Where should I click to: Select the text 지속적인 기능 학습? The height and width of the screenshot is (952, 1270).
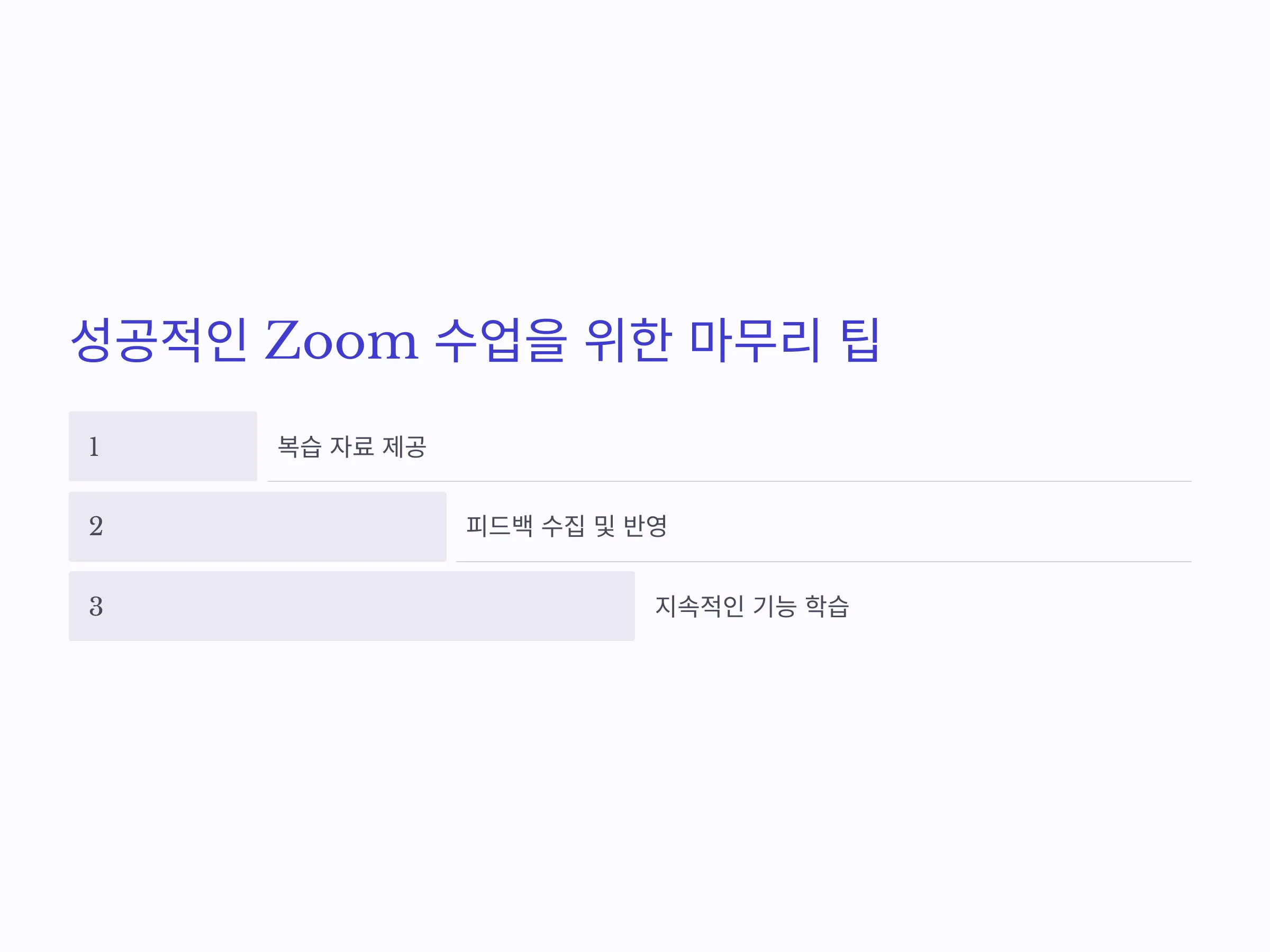[752, 606]
